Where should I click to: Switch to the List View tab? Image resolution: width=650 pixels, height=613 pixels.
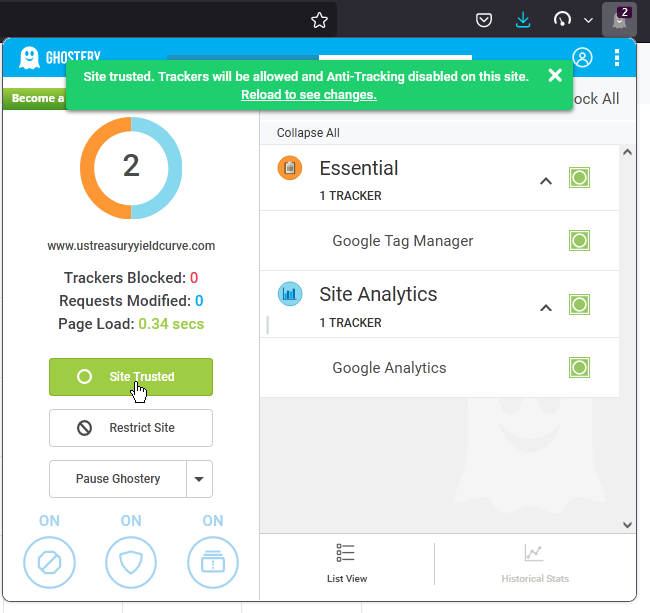pyautogui.click(x=347, y=564)
